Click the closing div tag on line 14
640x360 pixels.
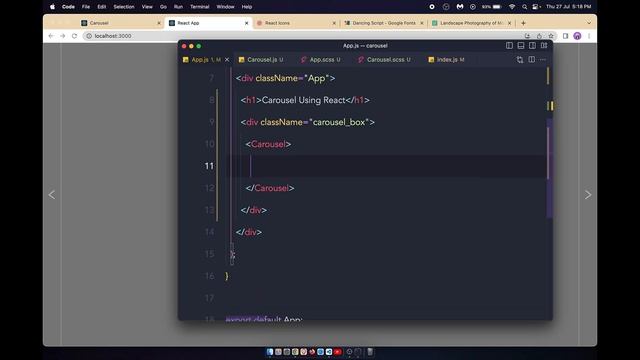tap(249, 232)
